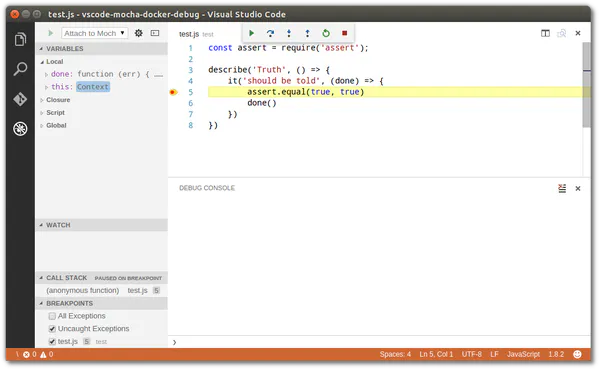This screenshot has width=600, height=370.
Task: Click the line 1 require assert code
Action: pyautogui.click(x=288, y=48)
